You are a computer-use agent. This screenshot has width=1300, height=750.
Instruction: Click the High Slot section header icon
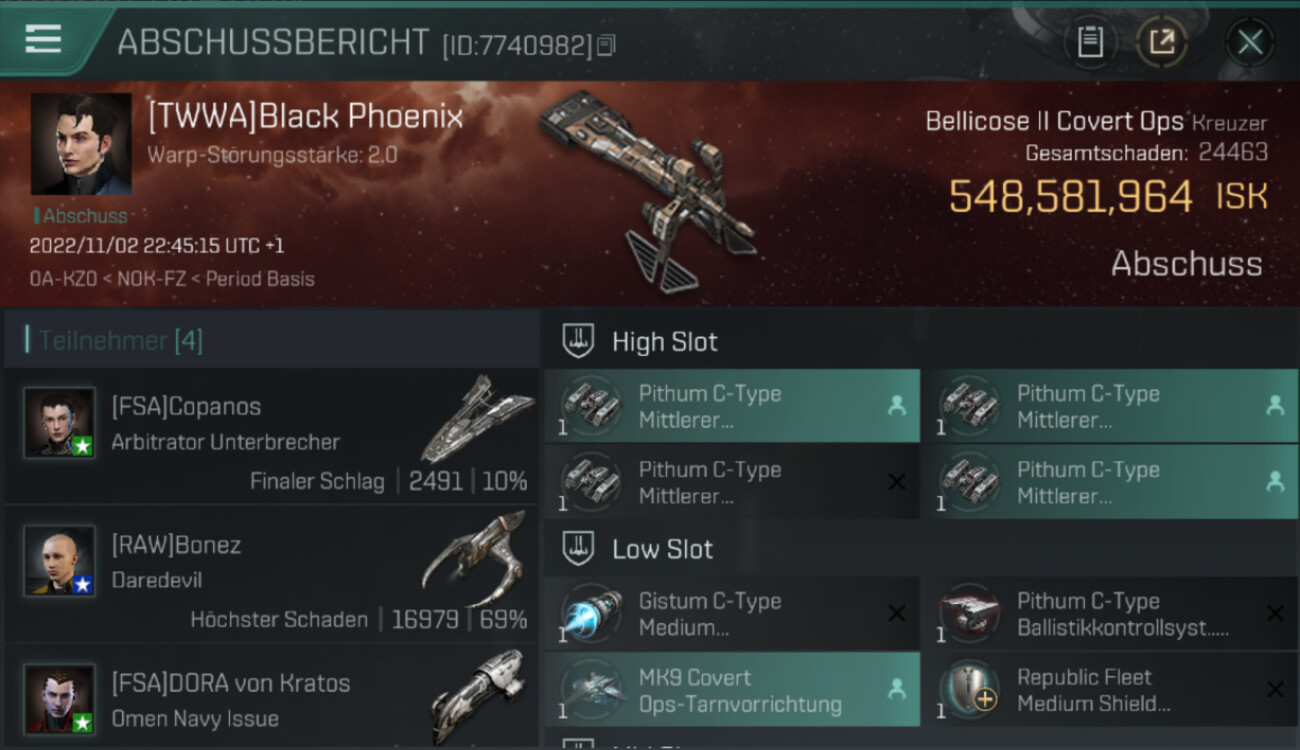(x=578, y=341)
